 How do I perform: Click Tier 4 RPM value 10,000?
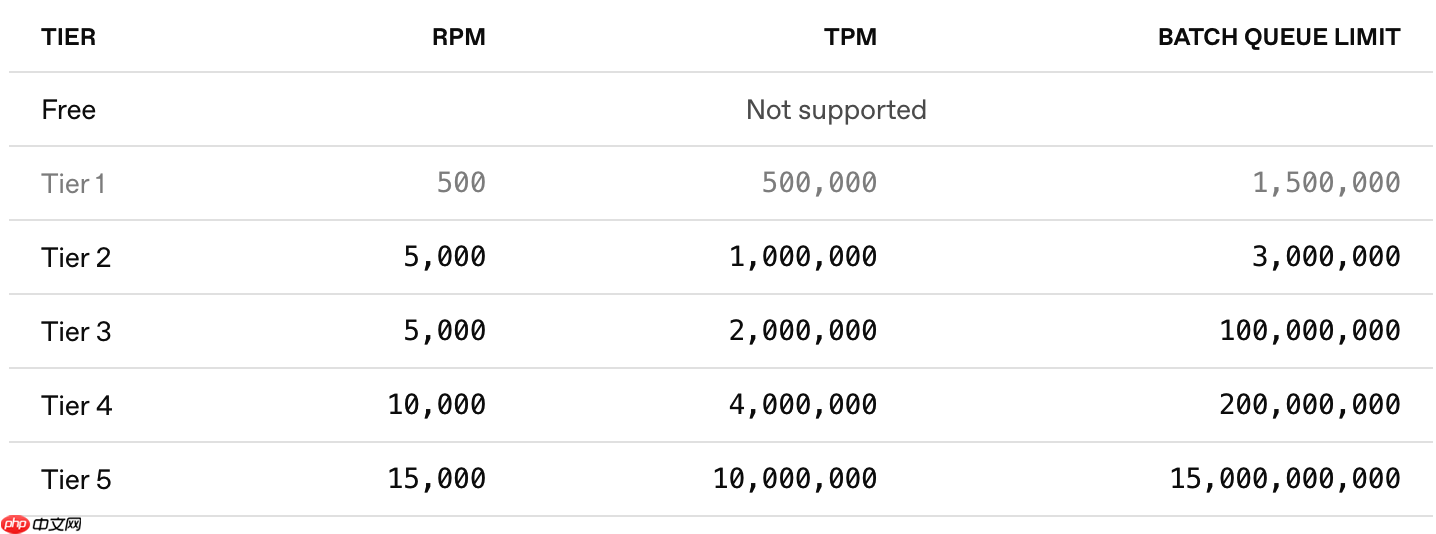coord(437,405)
